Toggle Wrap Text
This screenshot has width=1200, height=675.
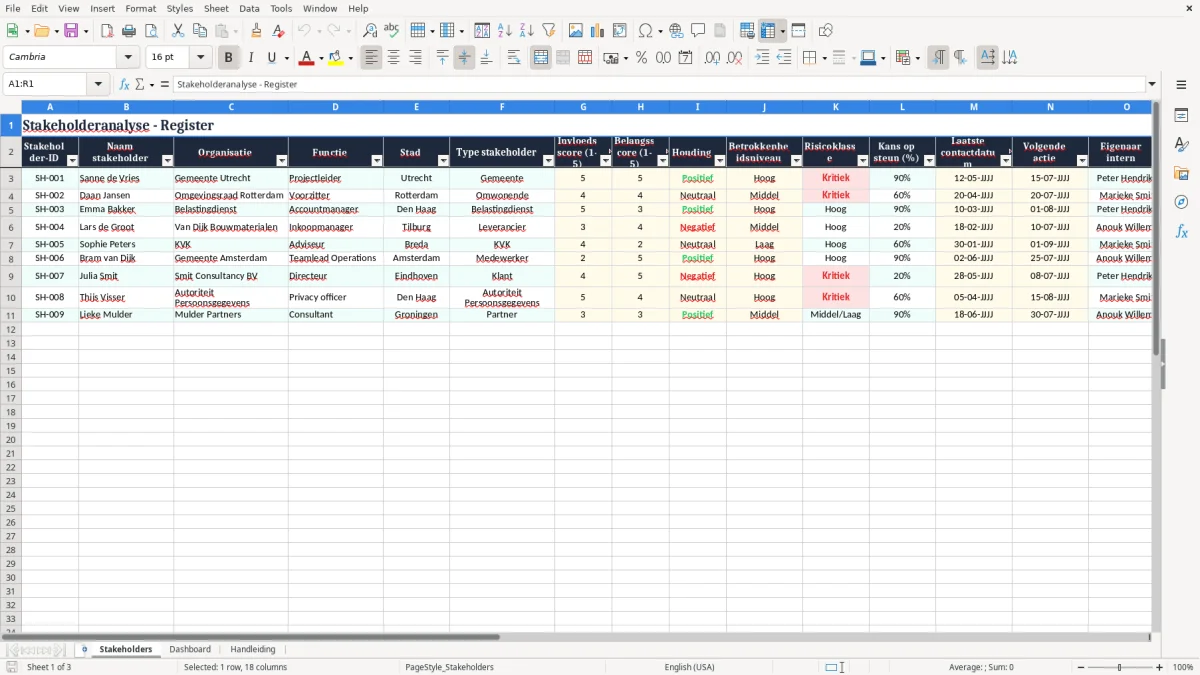coord(514,58)
